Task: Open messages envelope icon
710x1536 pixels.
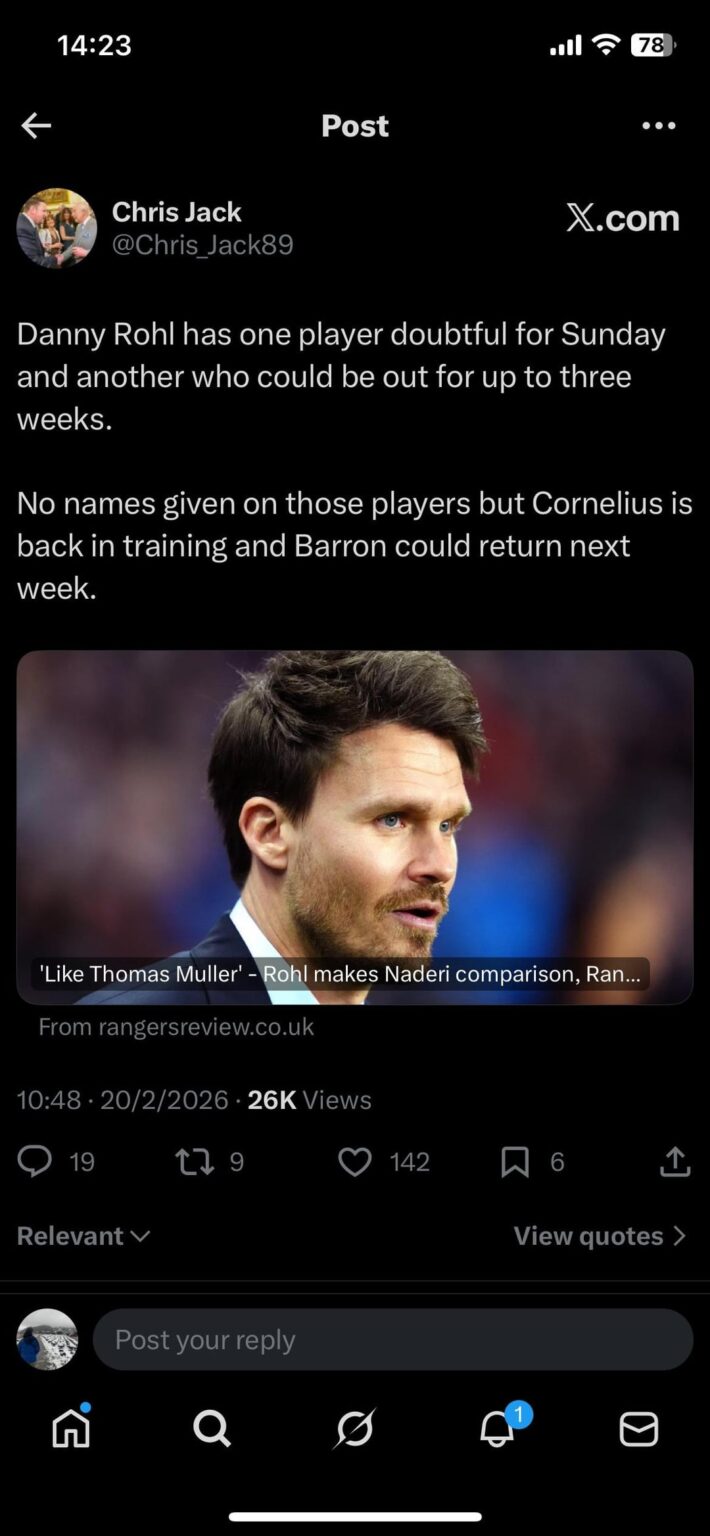Action: click(639, 1430)
